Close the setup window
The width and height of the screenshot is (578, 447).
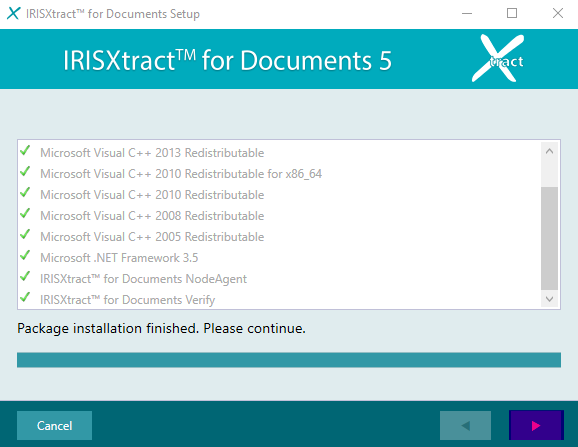pyautogui.click(x=558, y=14)
